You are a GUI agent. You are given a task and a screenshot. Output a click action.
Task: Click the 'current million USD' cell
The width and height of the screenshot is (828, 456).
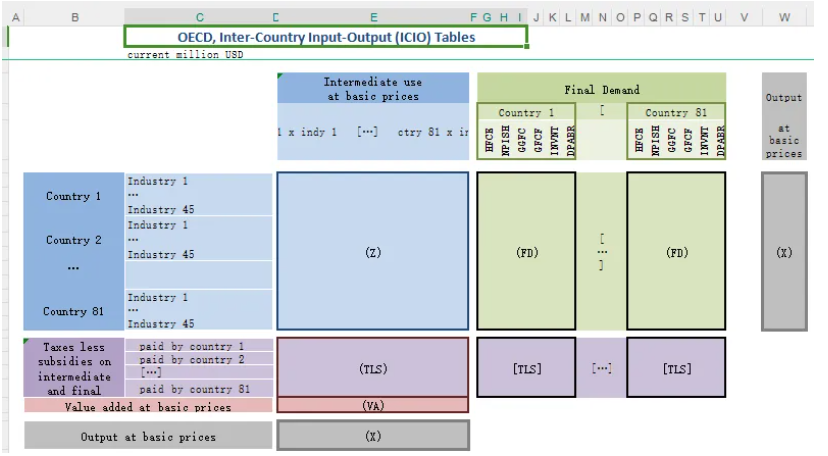point(185,54)
